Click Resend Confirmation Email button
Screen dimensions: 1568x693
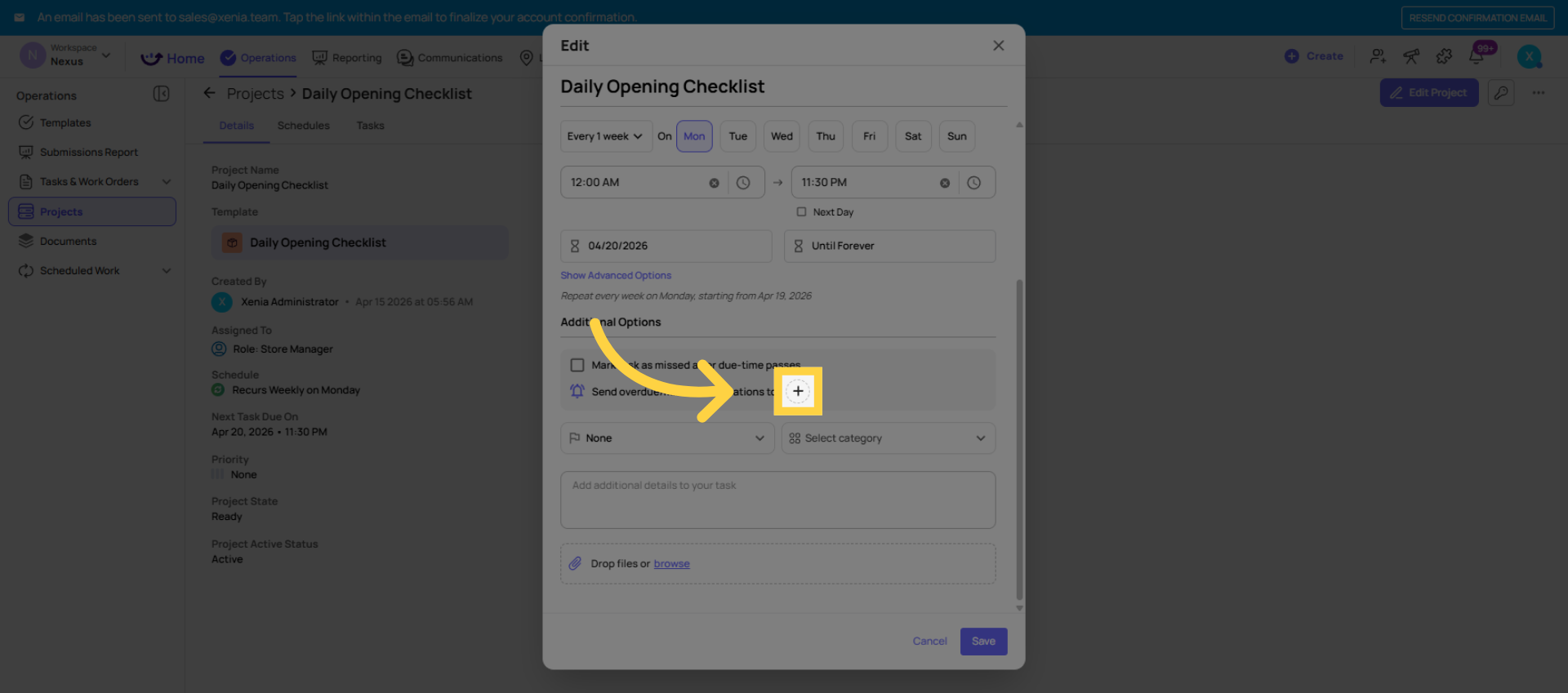pyautogui.click(x=1477, y=18)
